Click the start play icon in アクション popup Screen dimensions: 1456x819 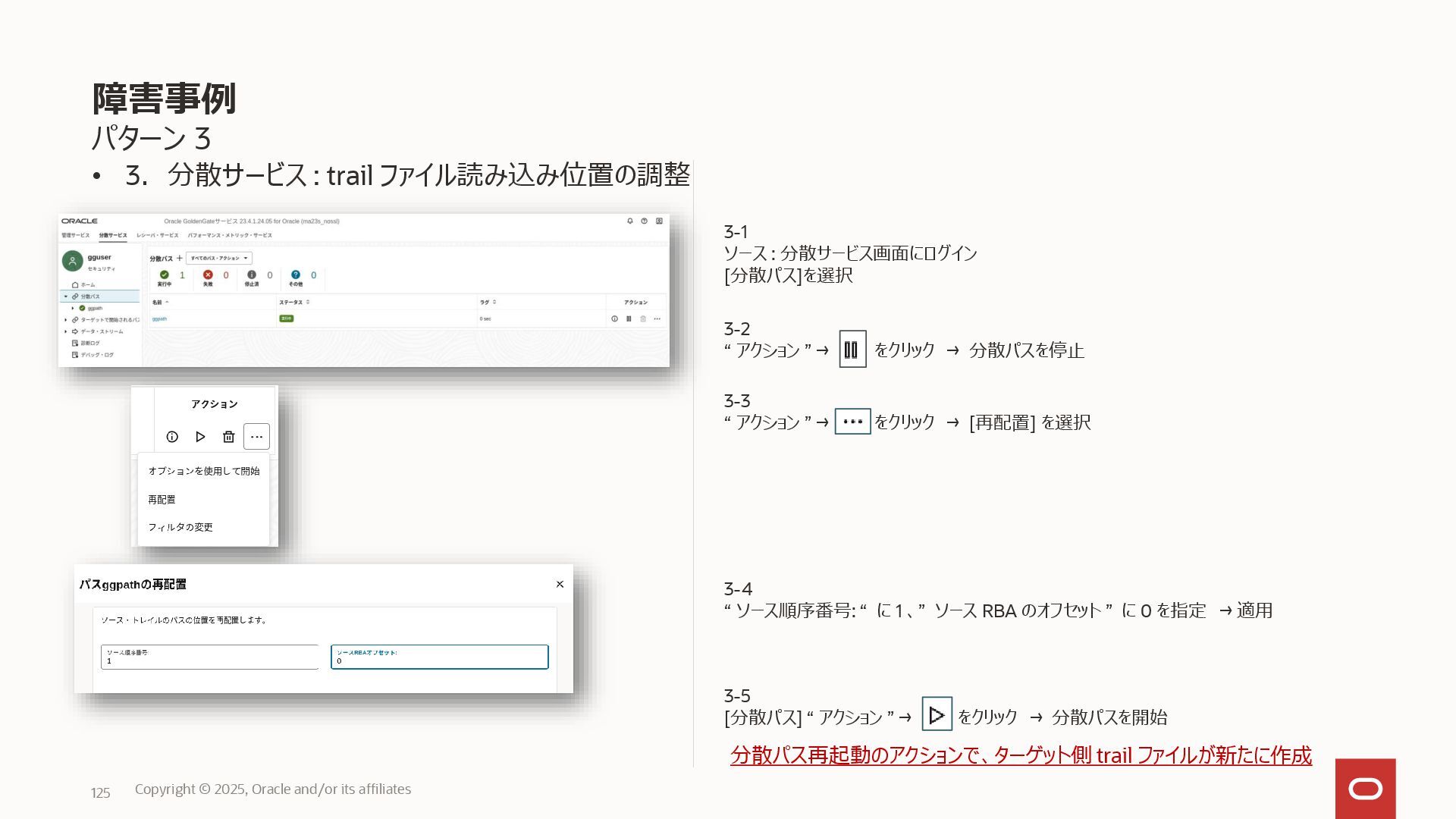[200, 437]
